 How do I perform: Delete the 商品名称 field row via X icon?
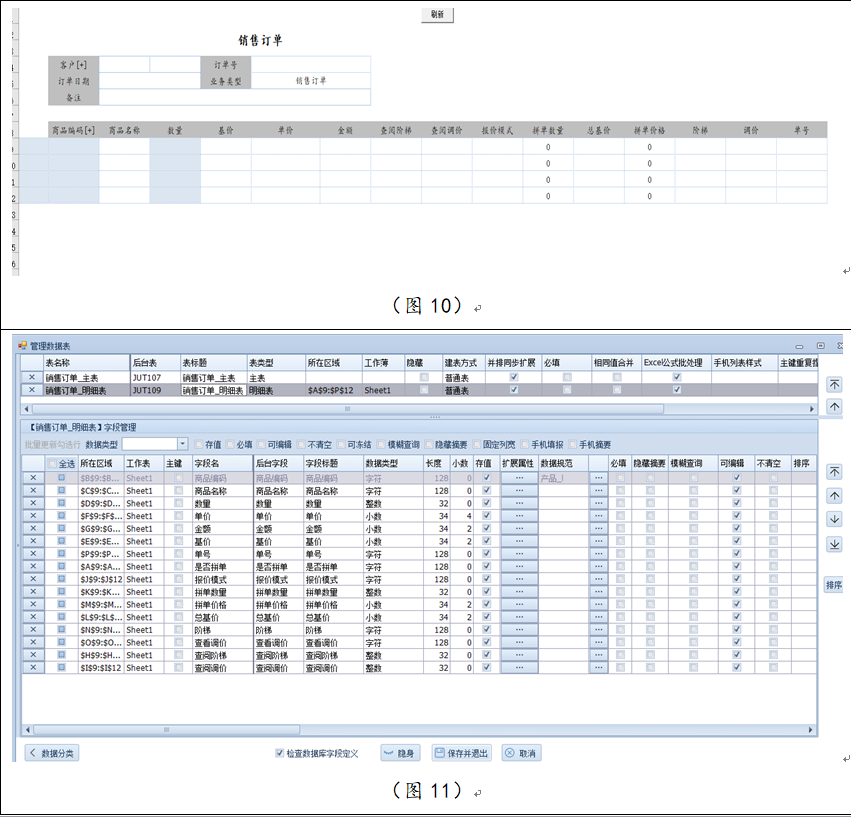coord(32,490)
